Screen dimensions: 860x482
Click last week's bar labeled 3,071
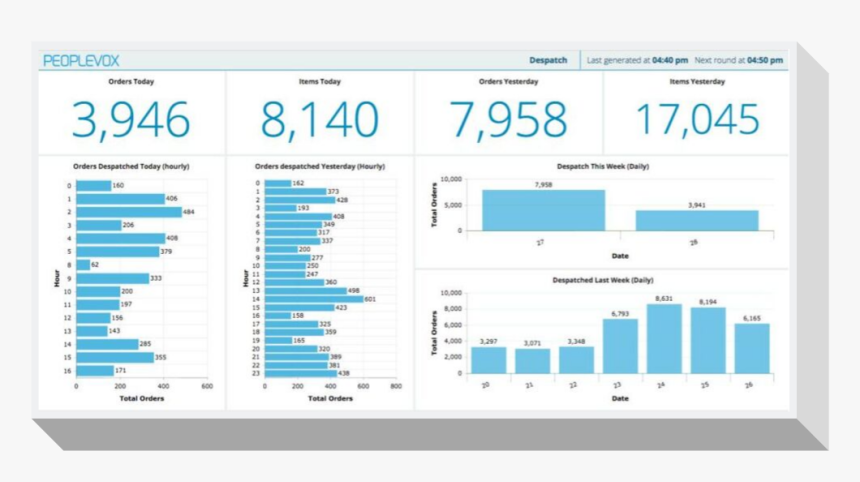tap(533, 361)
